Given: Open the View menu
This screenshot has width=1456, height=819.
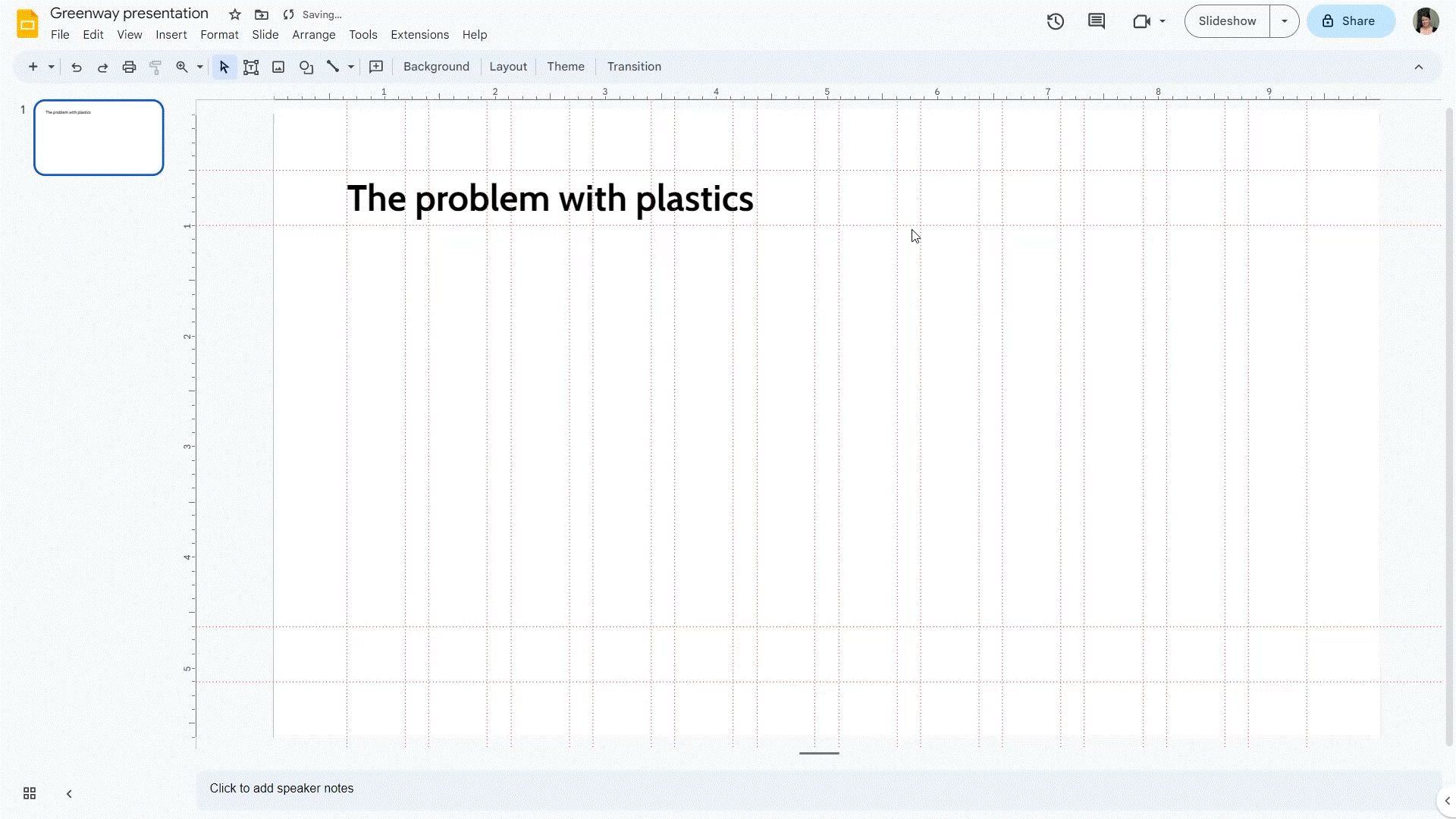Looking at the screenshot, I should [129, 35].
